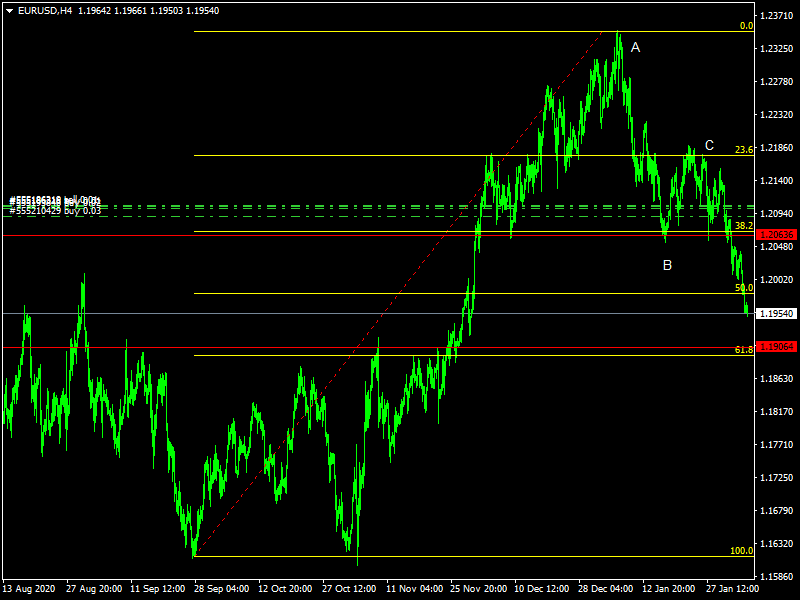The image size is (800, 600).
Task: Click the 0.0 Fibonacci level label
Action: coord(746,26)
